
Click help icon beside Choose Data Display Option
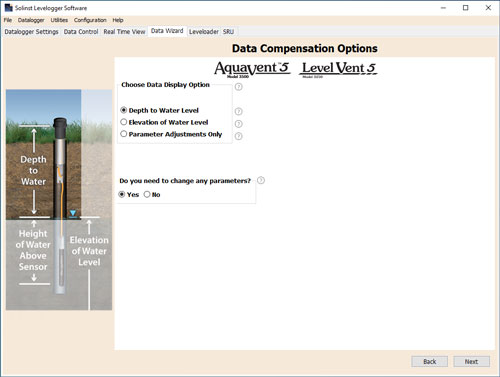238,87
